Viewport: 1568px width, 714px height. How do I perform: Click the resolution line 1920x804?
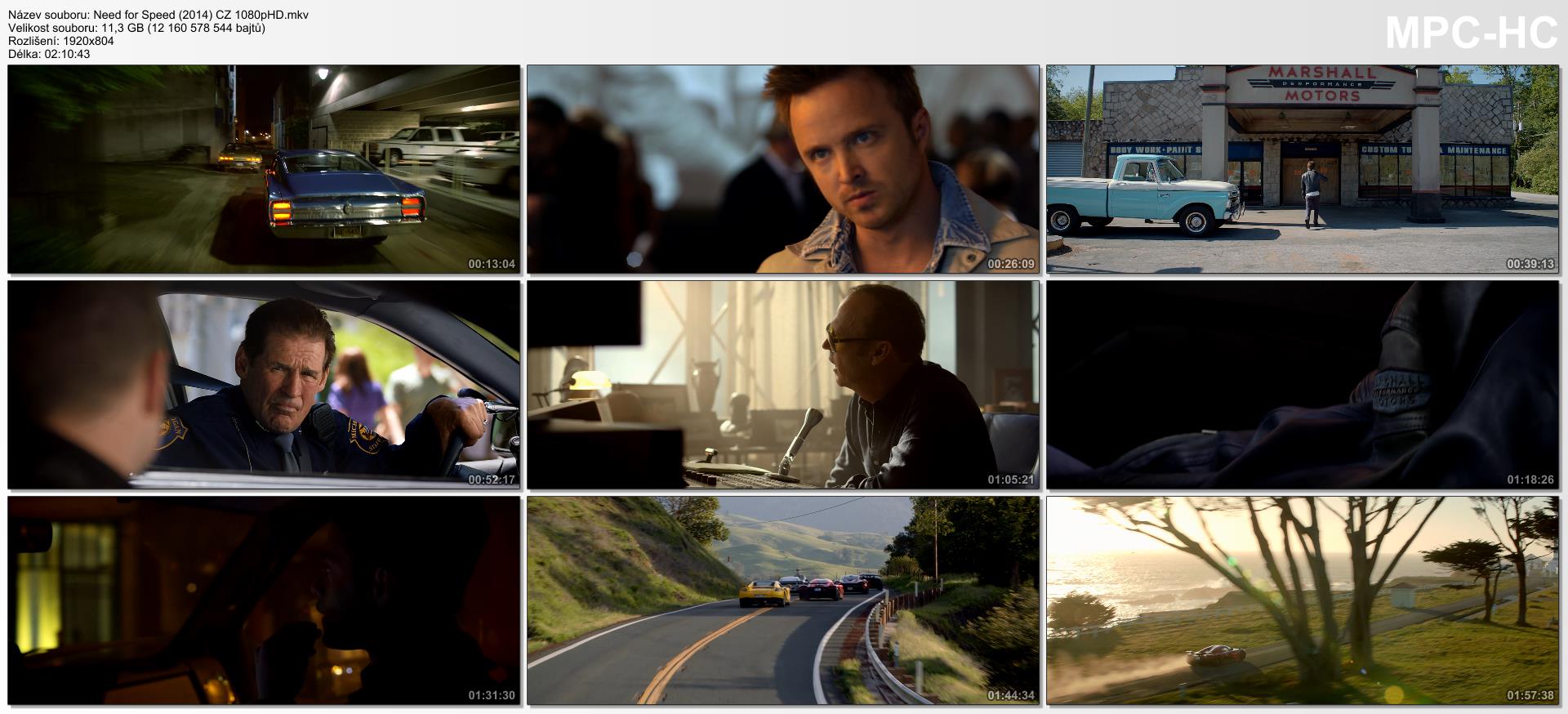(x=61, y=41)
